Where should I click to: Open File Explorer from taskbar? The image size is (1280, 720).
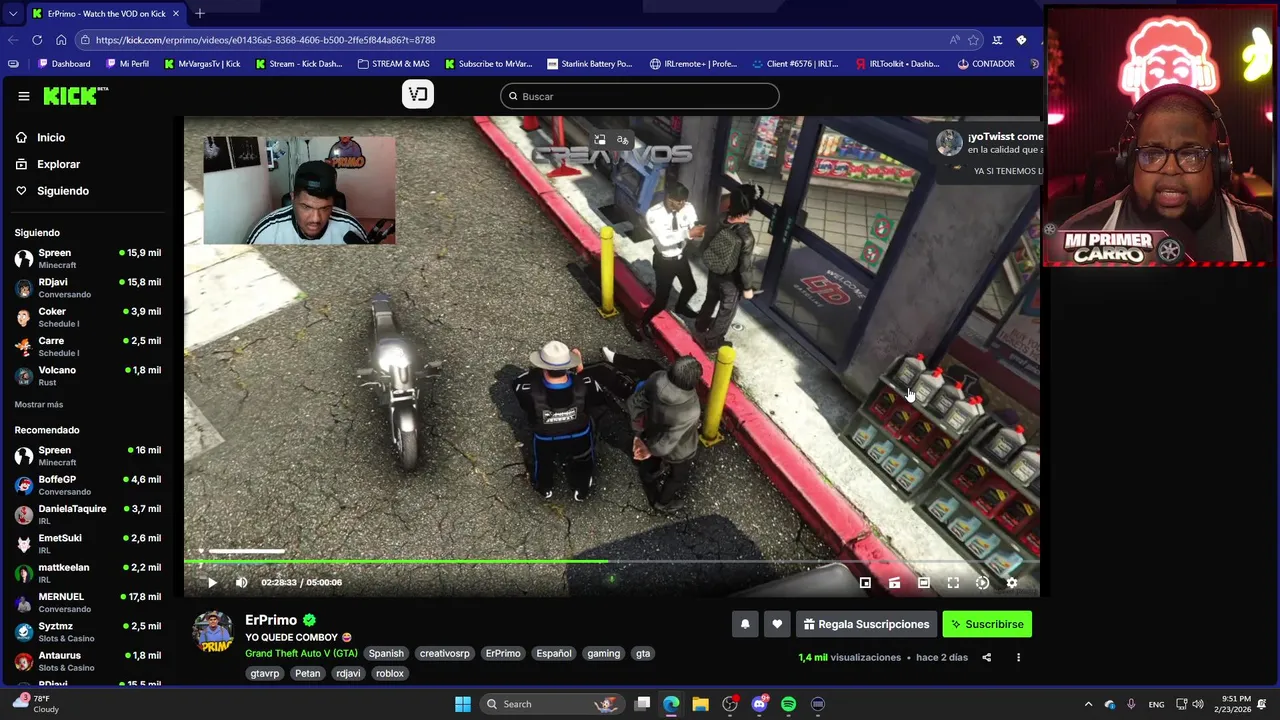tap(700, 704)
